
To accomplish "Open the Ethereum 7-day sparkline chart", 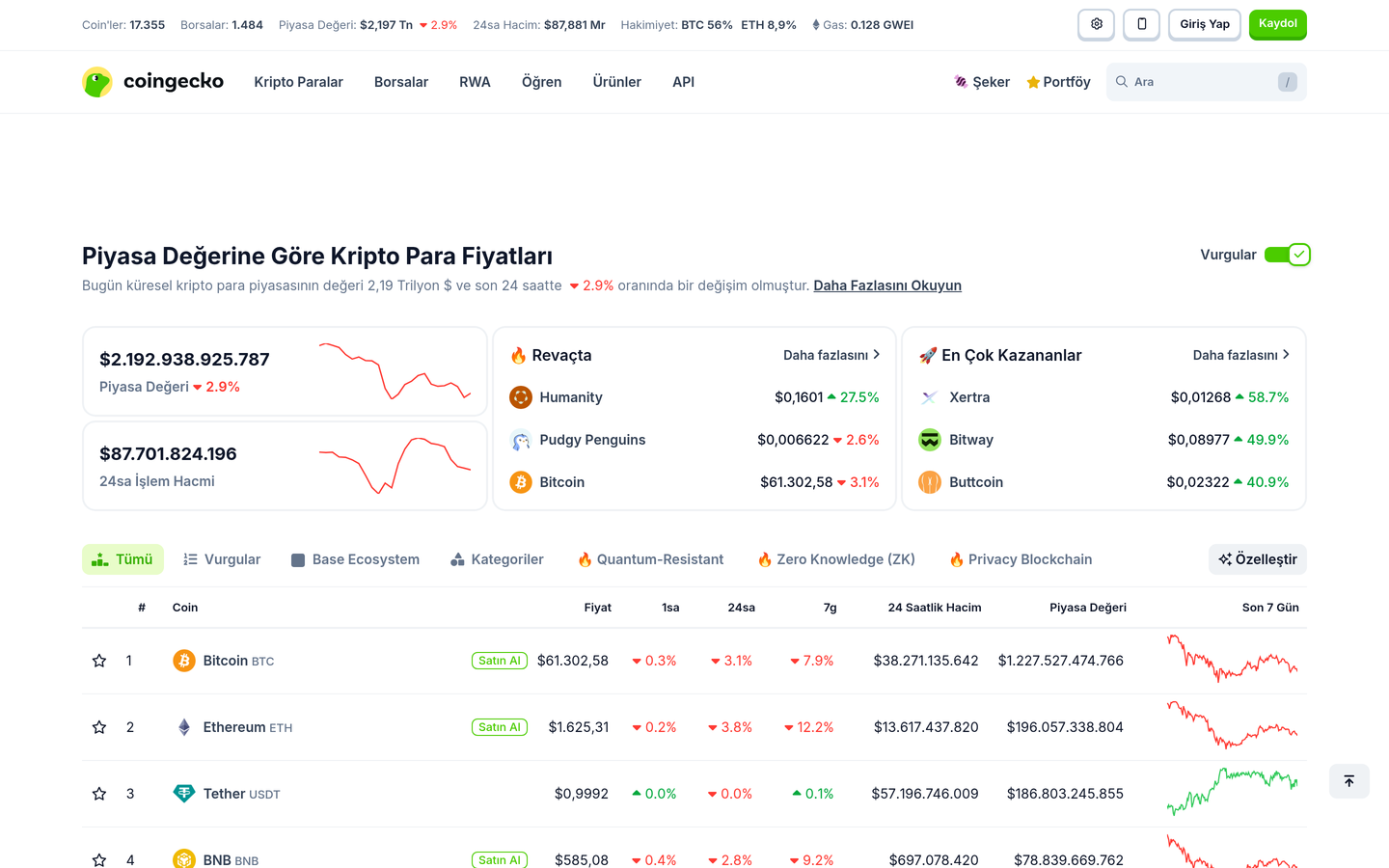I will click(x=1233, y=725).
